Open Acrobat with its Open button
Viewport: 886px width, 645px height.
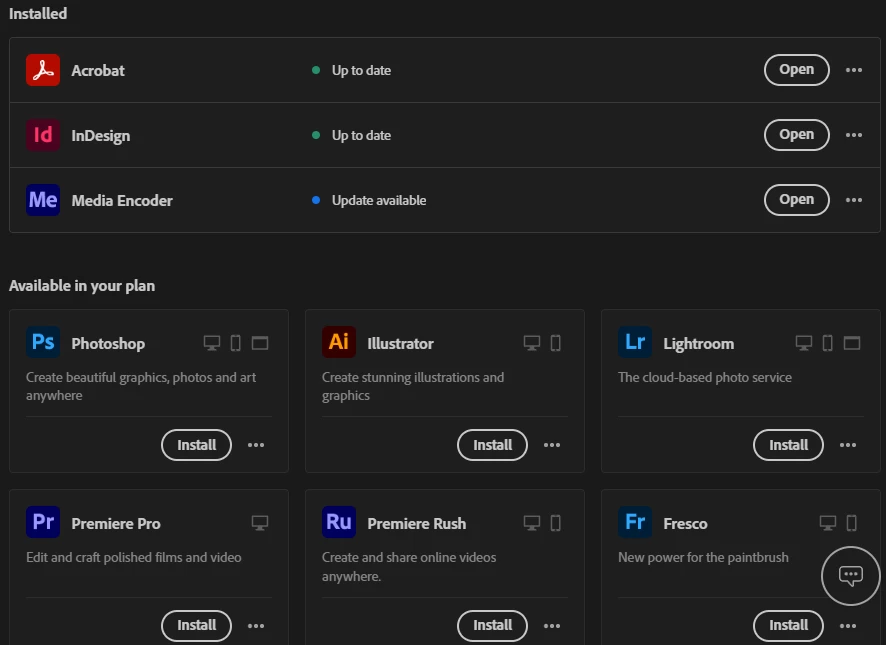pos(797,70)
